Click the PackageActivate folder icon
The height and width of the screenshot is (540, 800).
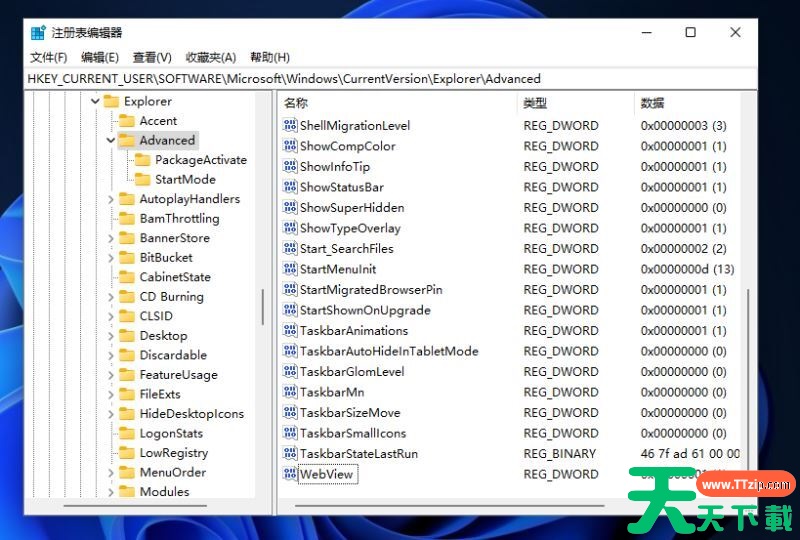click(x=142, y=160)
